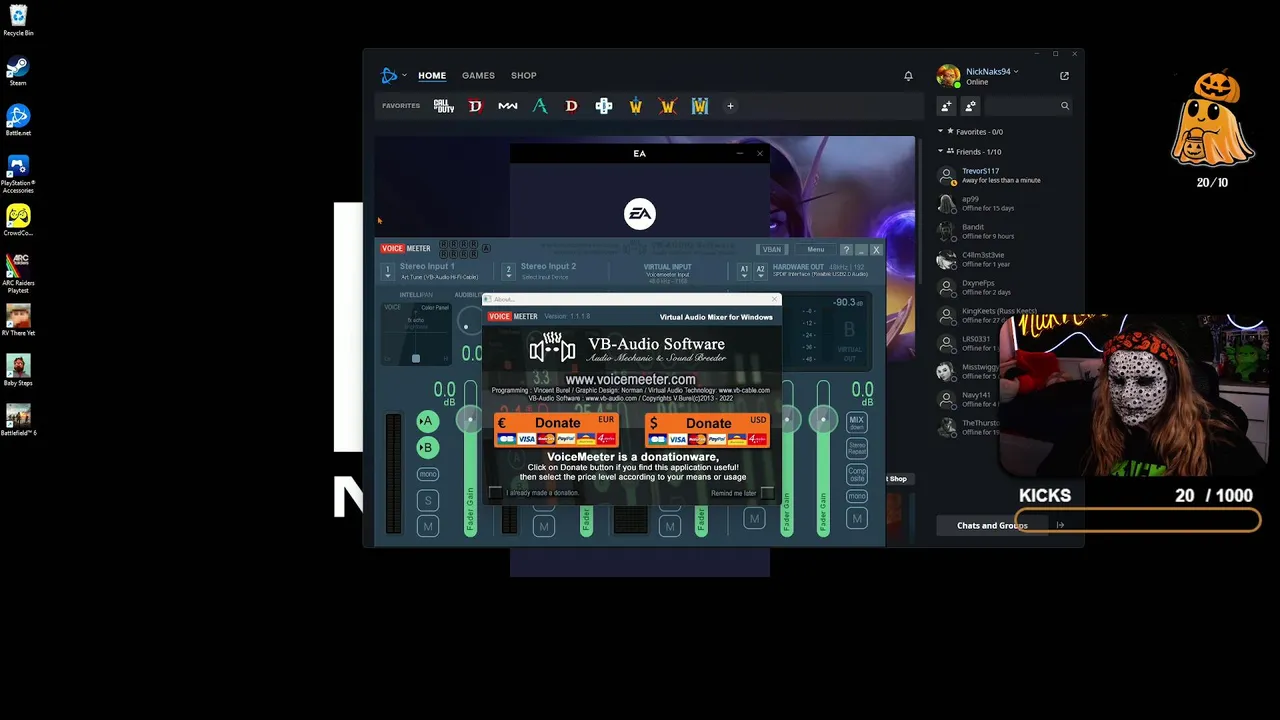
Task: Click NickNaks94 profile avatar
Action: click(948, 76)
